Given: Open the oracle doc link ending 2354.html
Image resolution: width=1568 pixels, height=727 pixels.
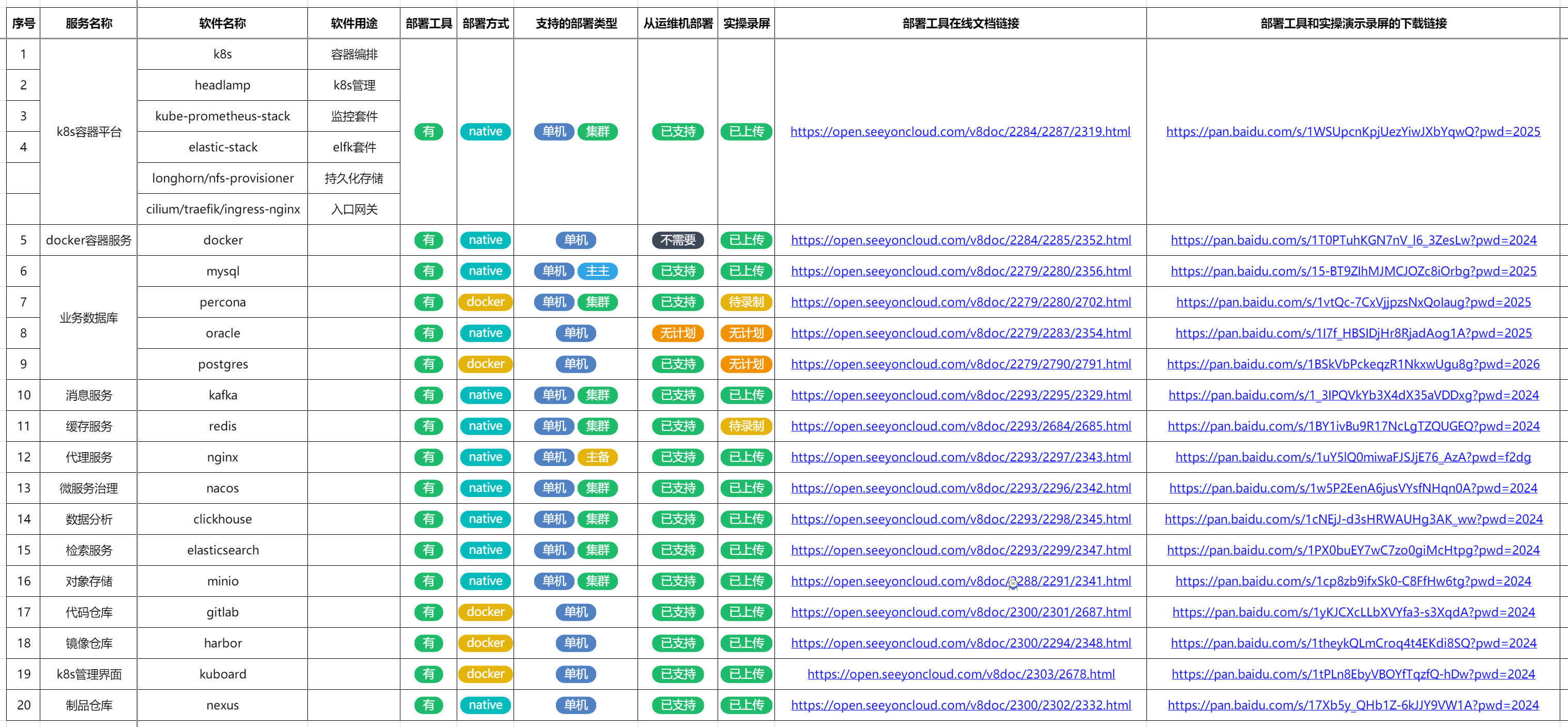Looking at the screenshot, I should click(960, 333).
